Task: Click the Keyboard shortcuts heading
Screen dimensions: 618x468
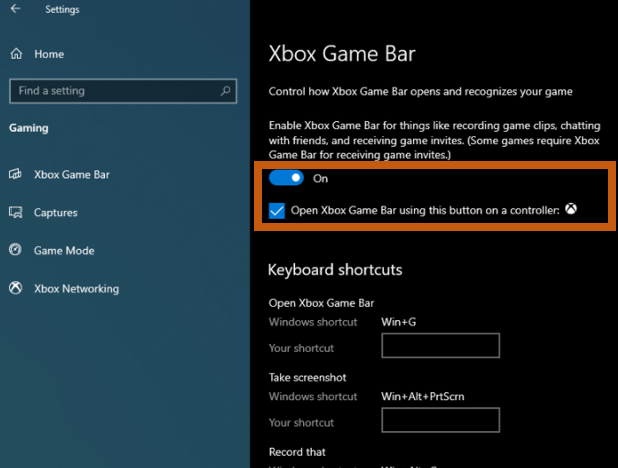Action: point(335,270)
